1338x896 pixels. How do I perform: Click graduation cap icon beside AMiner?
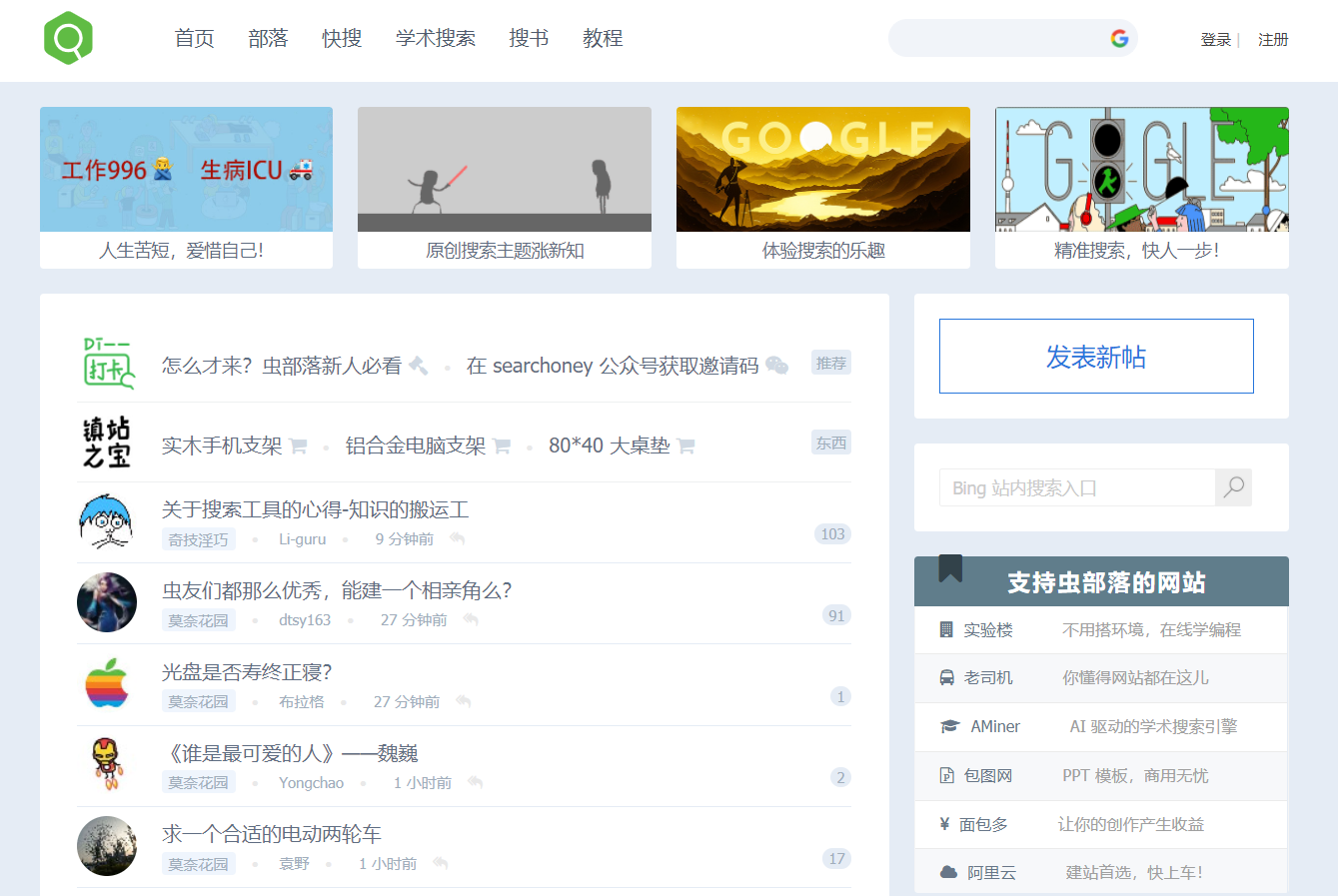(x=950, y=726)
